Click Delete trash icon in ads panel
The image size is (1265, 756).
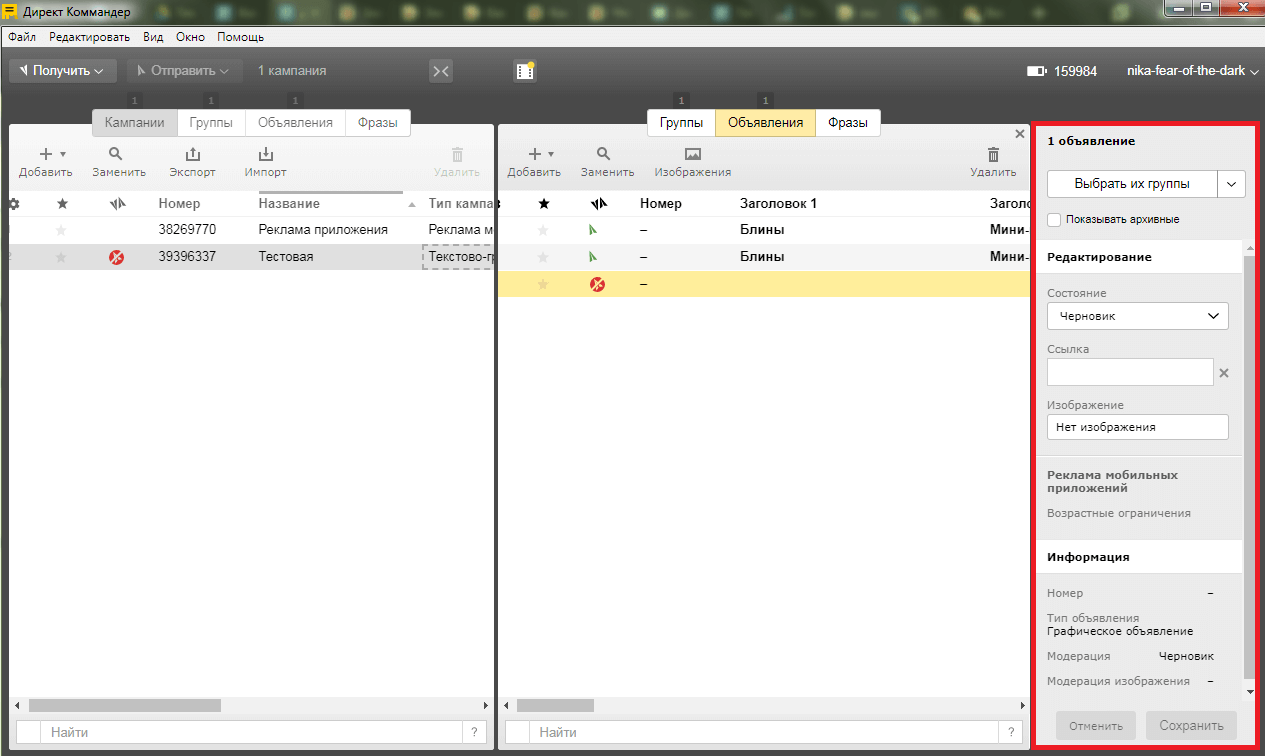[x=992, y=155]
